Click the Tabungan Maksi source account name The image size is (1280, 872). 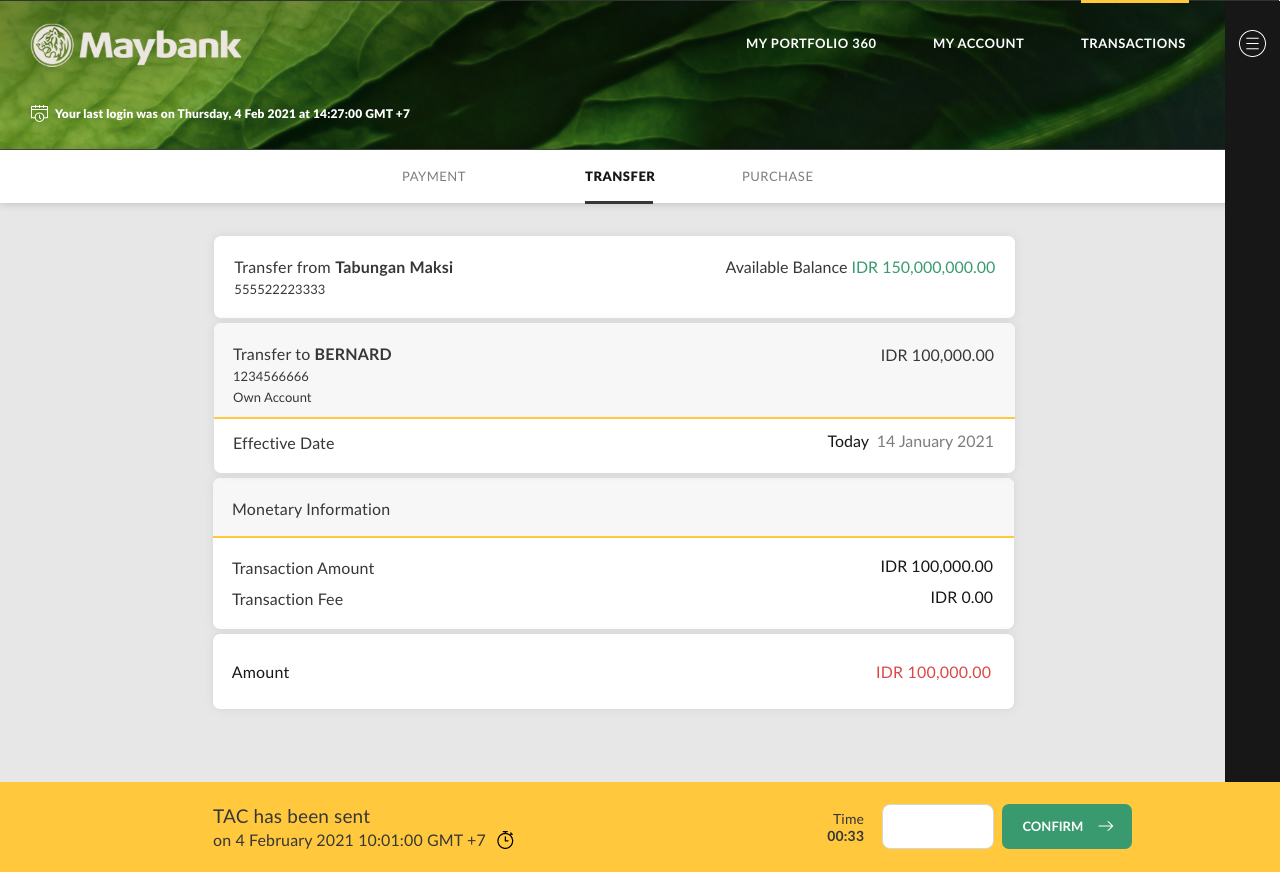click(393, 267)
